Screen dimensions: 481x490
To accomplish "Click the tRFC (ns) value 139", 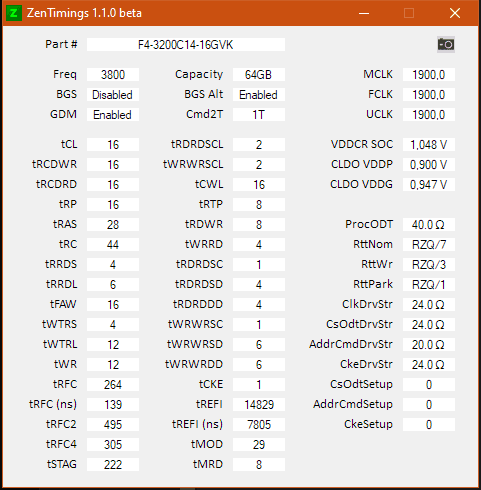I will [x=113, y=404].
